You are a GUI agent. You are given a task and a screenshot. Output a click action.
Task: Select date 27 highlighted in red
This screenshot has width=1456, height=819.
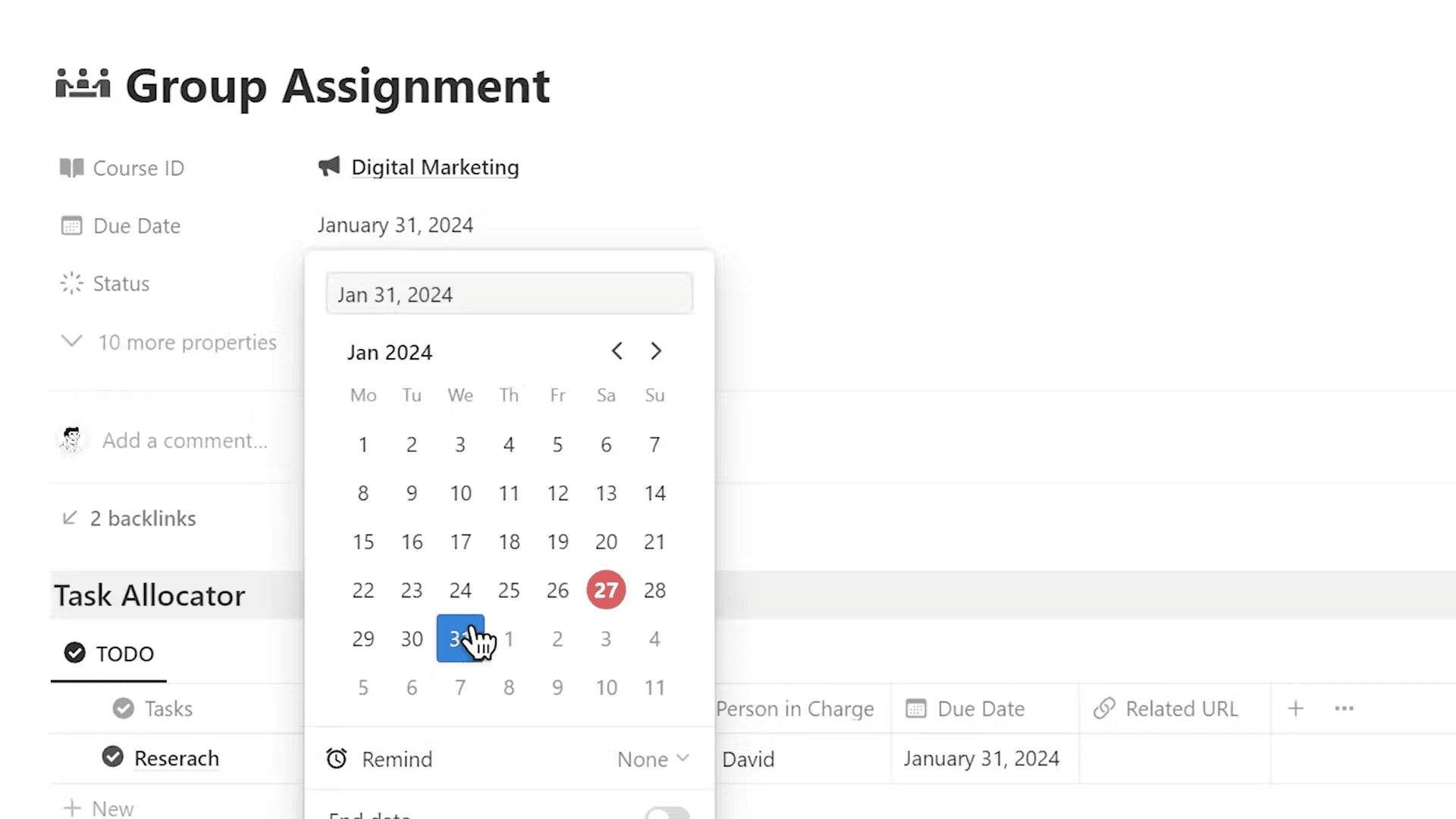(606, 589)
